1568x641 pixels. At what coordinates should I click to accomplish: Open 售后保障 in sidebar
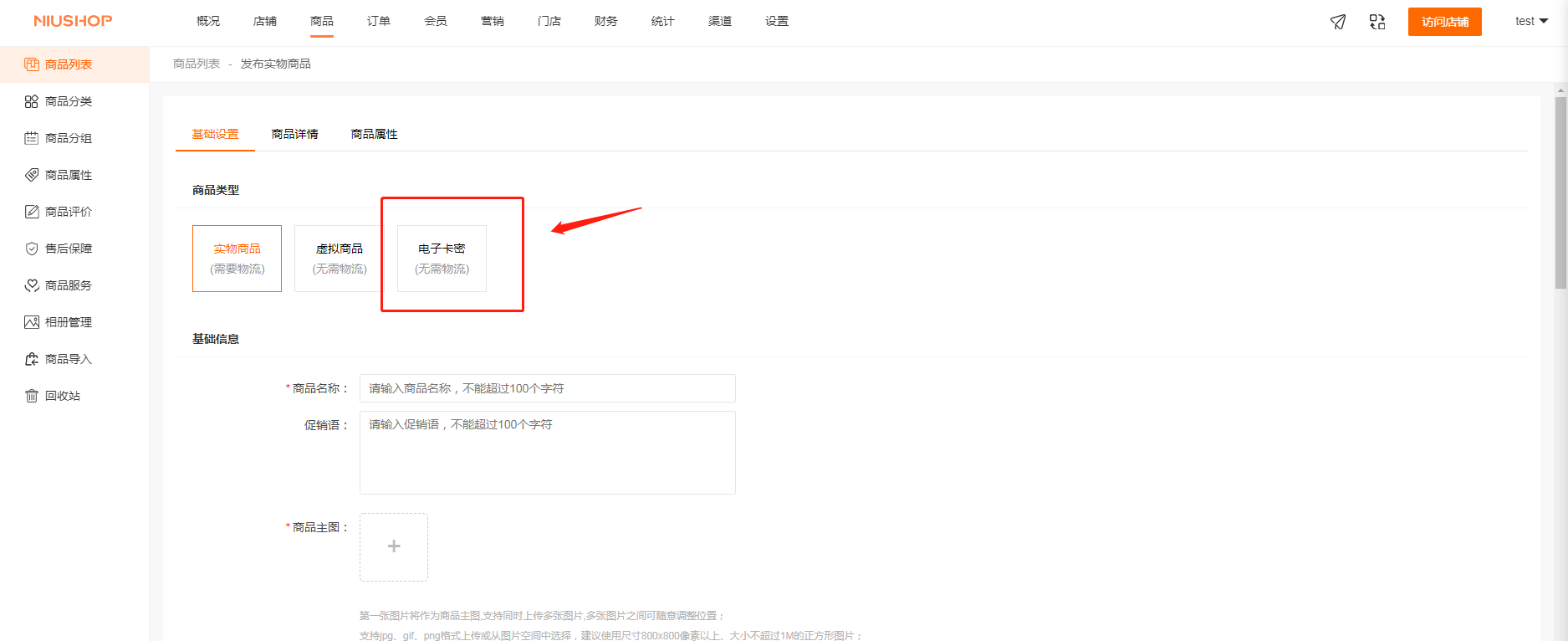click(74, 249)
